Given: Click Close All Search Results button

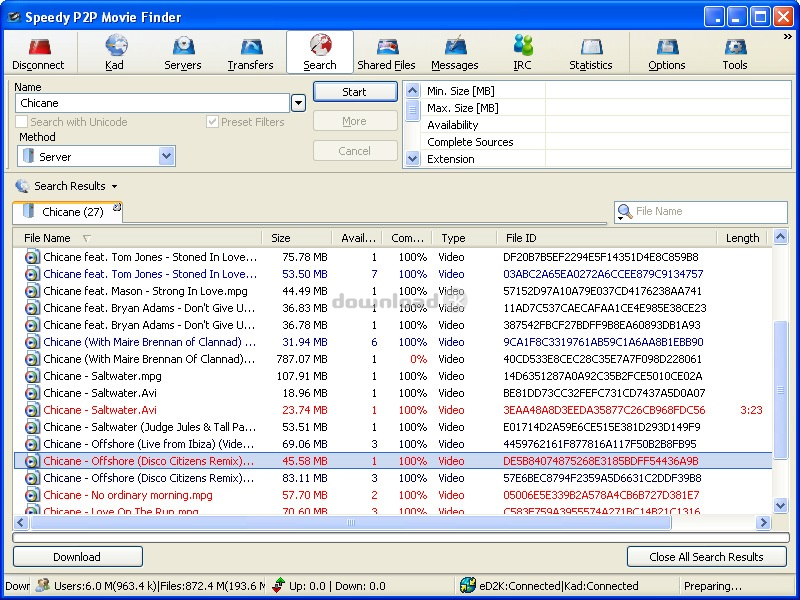Looking at the screenshot, I should click(707, 557).
